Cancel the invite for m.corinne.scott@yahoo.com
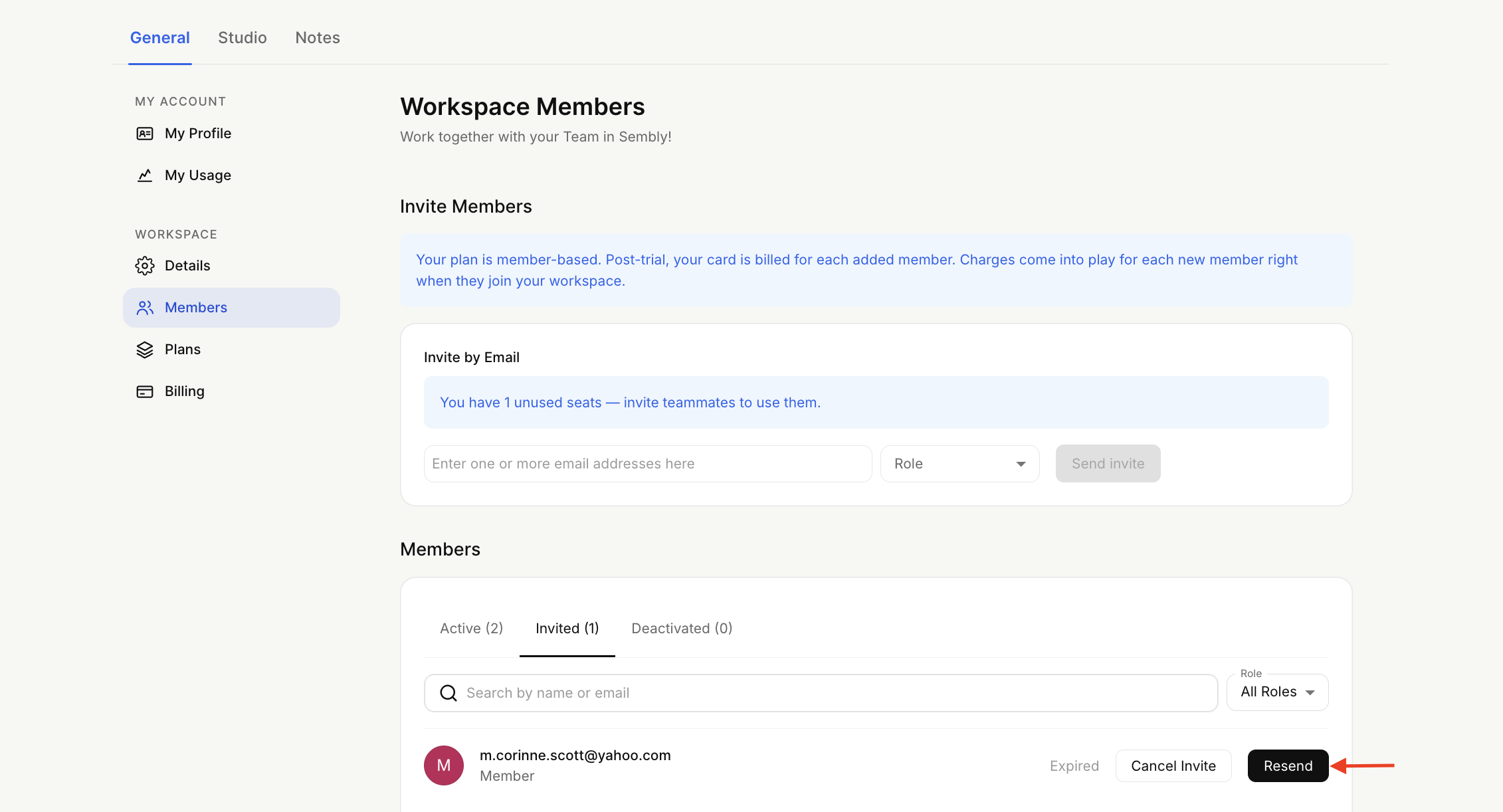 click(x=1173, y=766)
